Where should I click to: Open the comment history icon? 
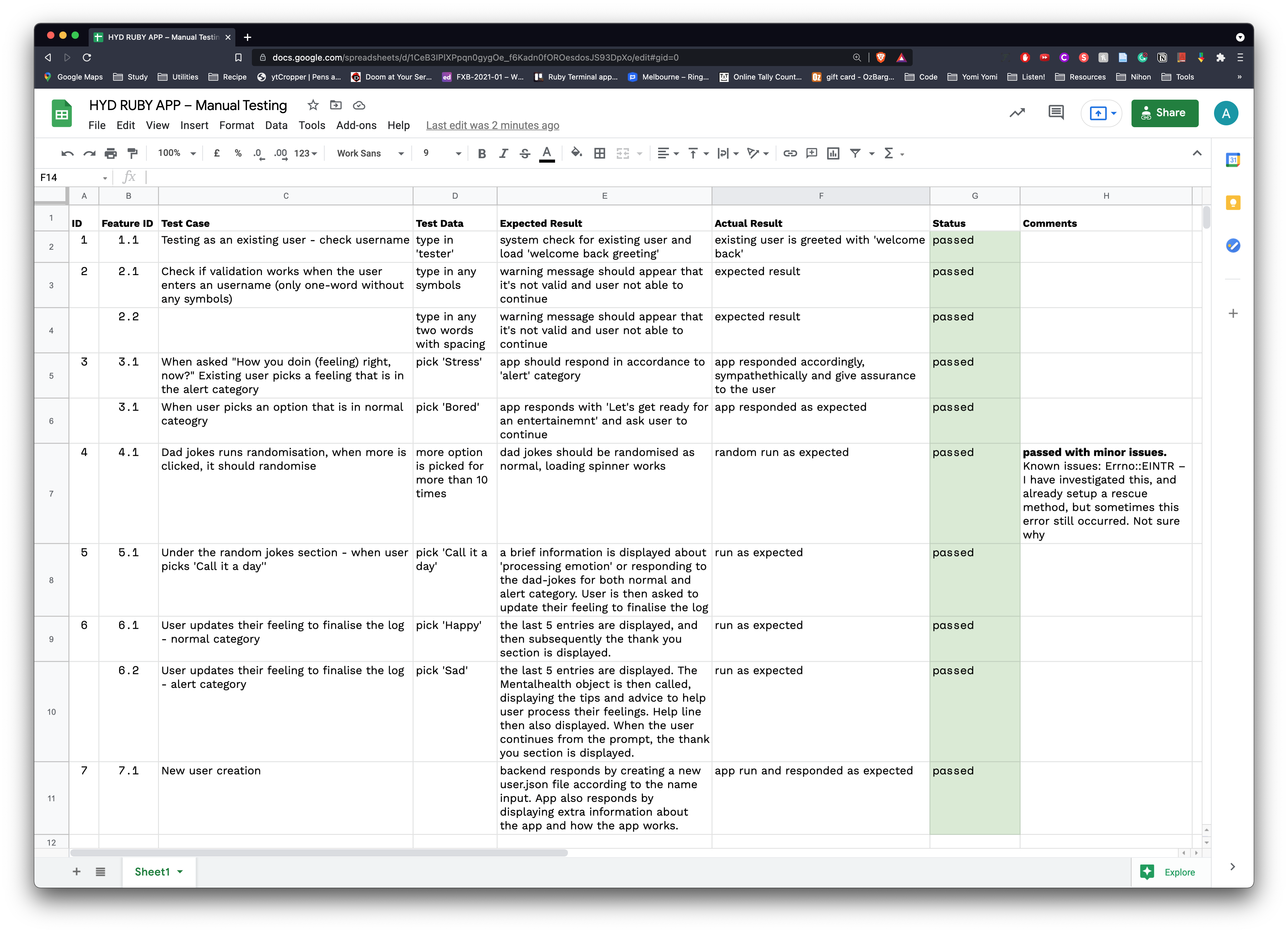coord(1056,112)
